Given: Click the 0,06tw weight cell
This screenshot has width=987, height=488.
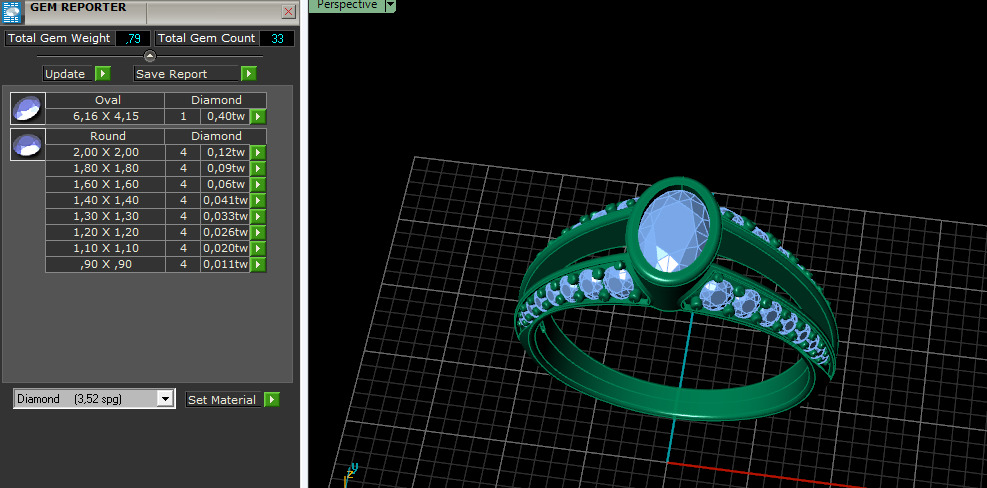Looking at the screenshot, I should [225, 184].
